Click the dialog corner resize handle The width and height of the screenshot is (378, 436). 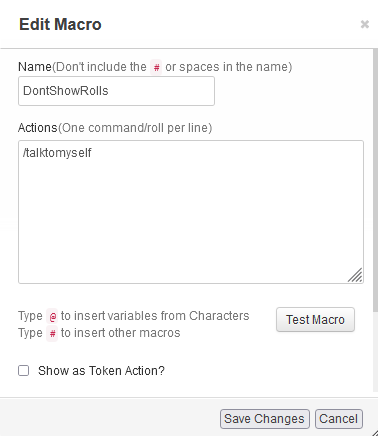[x=374, y=432]
